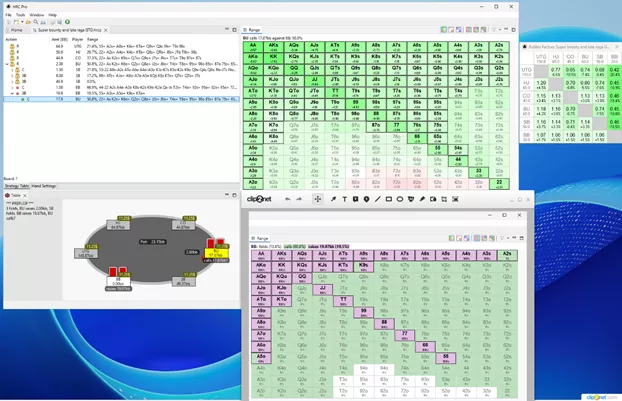The height and width of the screenshot is (401, 622).
Task: Switch to the Hand Settings tab
Action: coord(43,186)
